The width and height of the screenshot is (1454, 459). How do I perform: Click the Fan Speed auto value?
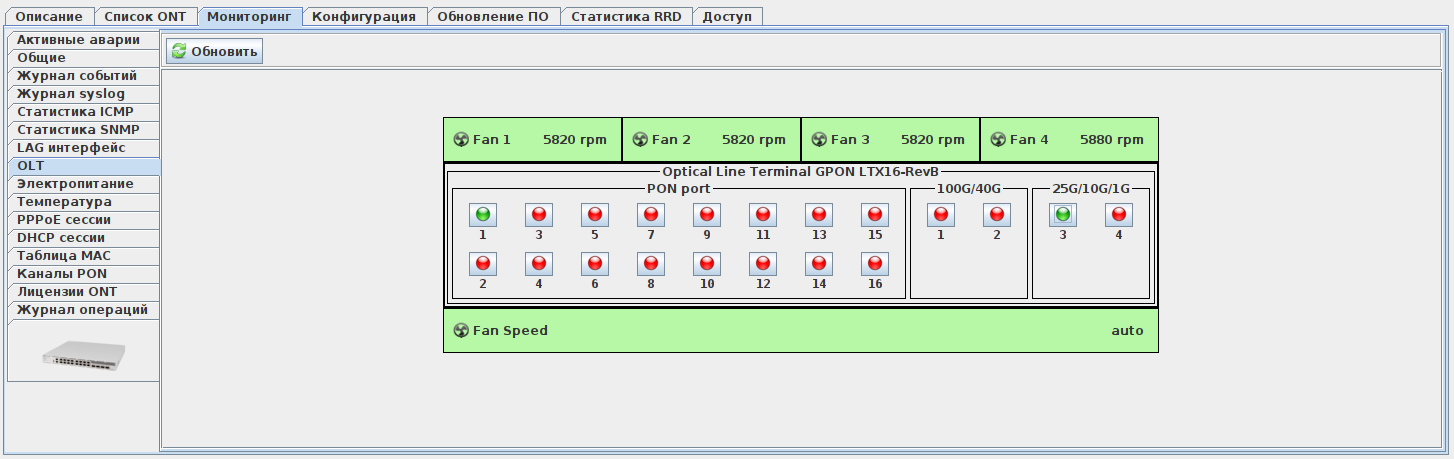pos(1127,331)
